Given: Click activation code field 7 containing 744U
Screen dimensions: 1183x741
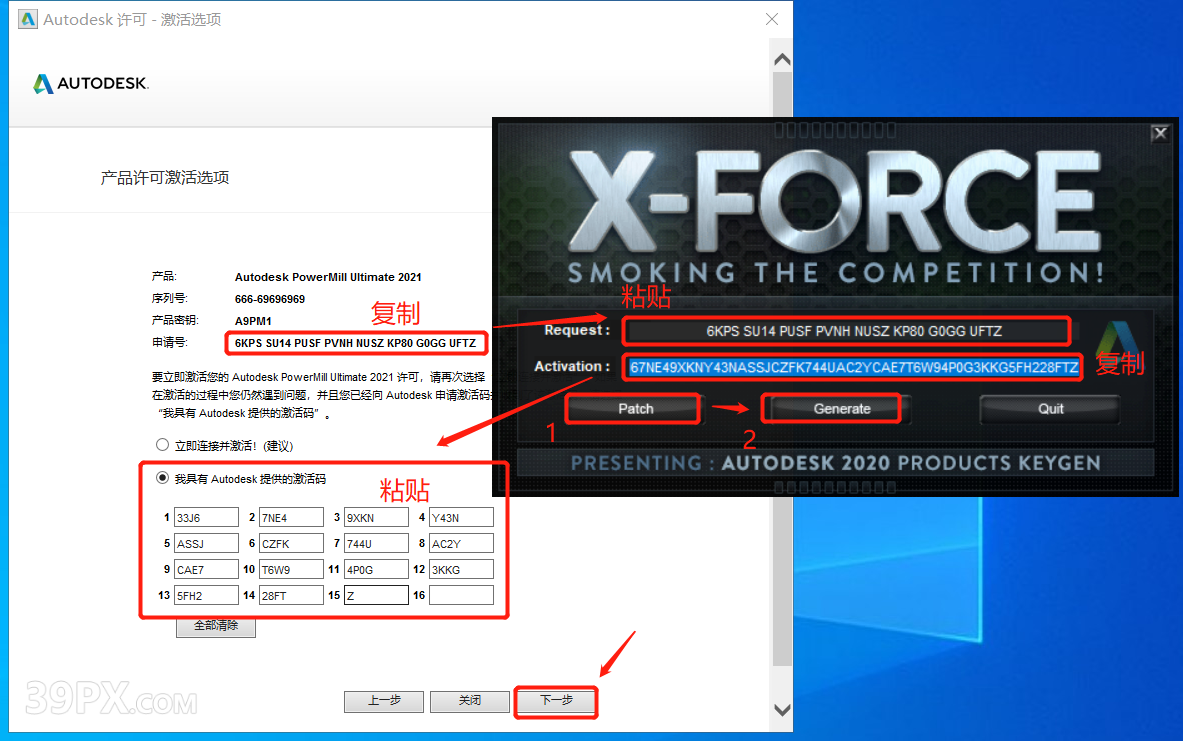Looking at the screenshot, I should click(x=376, y=543).
